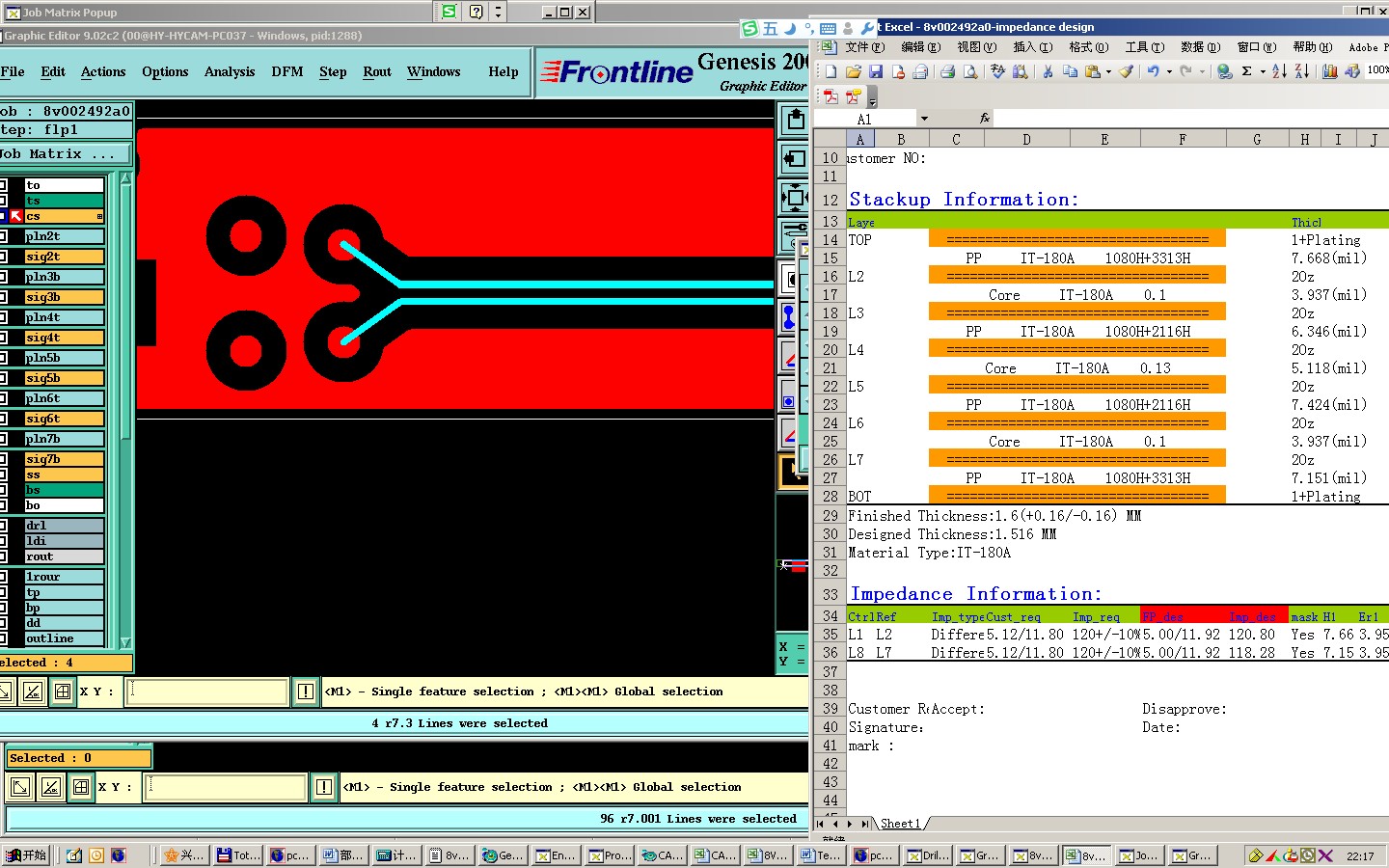1389x868 pixels.
Task: Expand the Name Box dropdown arrow
Action: click(x=924, y=119)
